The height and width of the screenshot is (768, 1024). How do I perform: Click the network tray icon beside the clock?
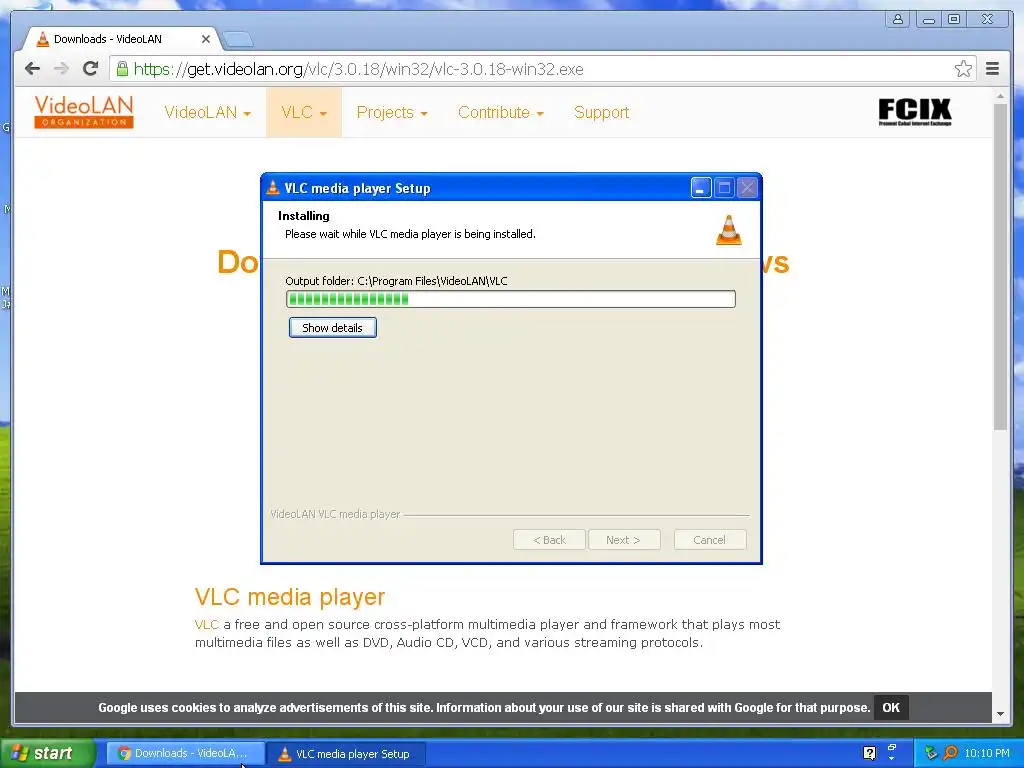931,753
